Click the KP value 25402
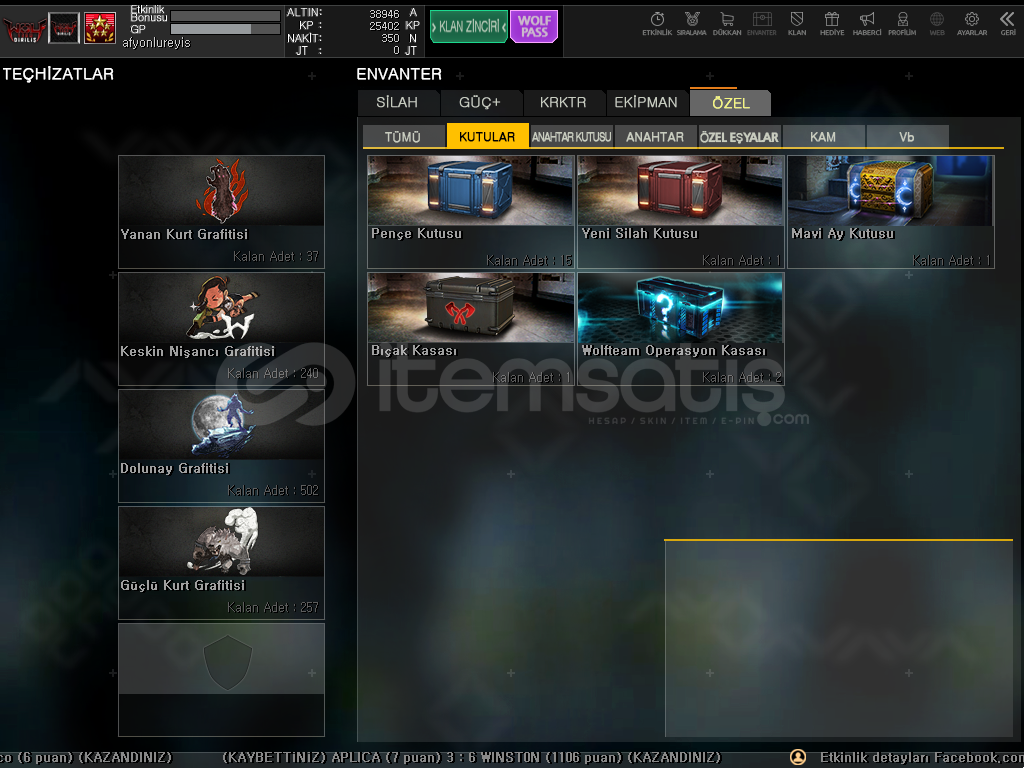Screen dimensions: 1024x768 point(384,26)
